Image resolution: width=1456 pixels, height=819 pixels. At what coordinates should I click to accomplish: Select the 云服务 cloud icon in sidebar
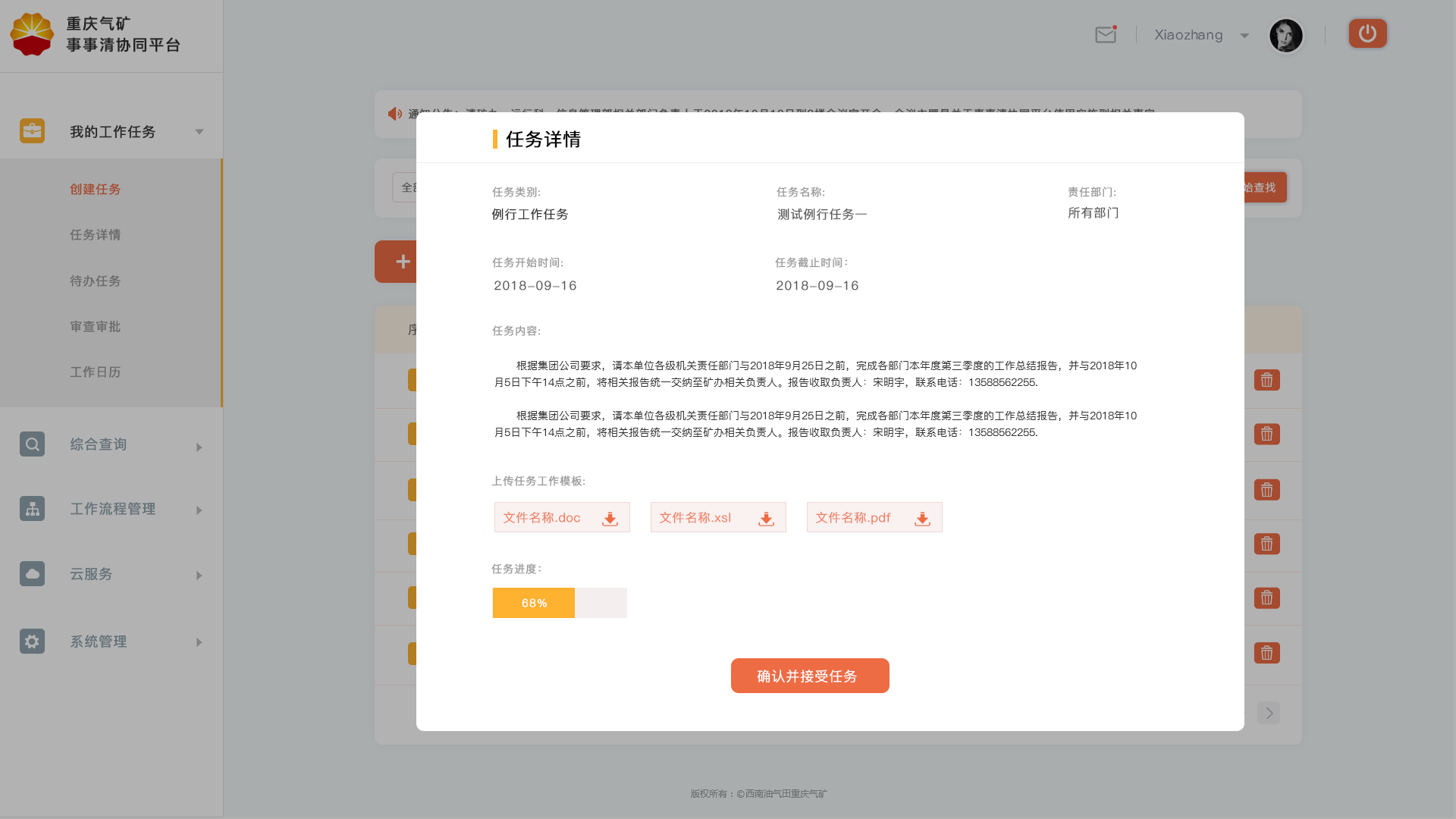tap(32, 574)
